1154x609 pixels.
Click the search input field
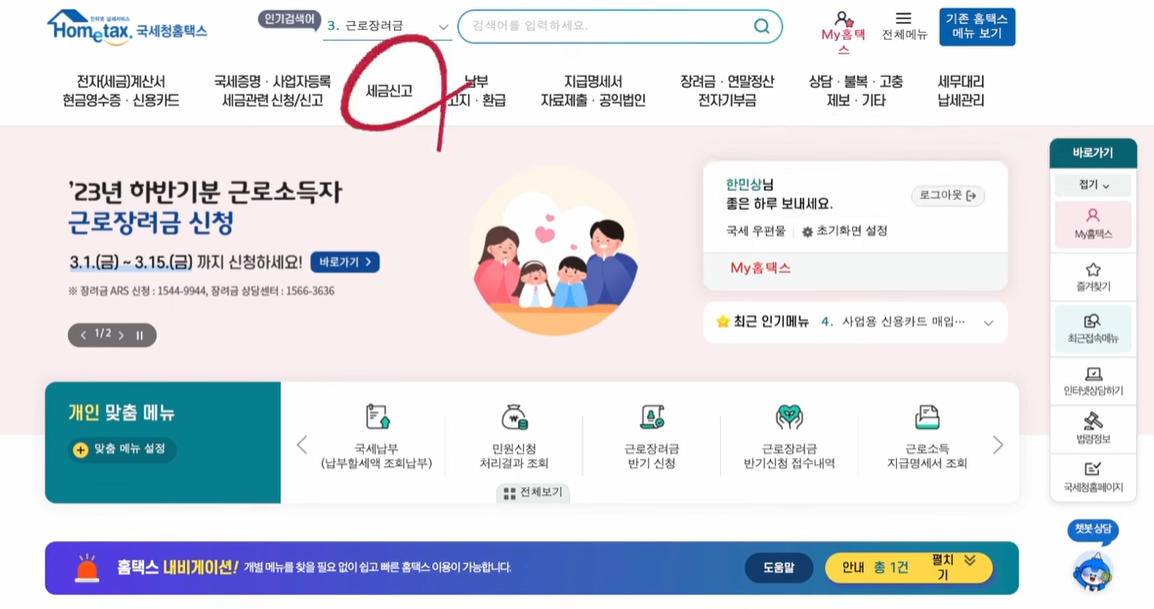coord(609,27)
